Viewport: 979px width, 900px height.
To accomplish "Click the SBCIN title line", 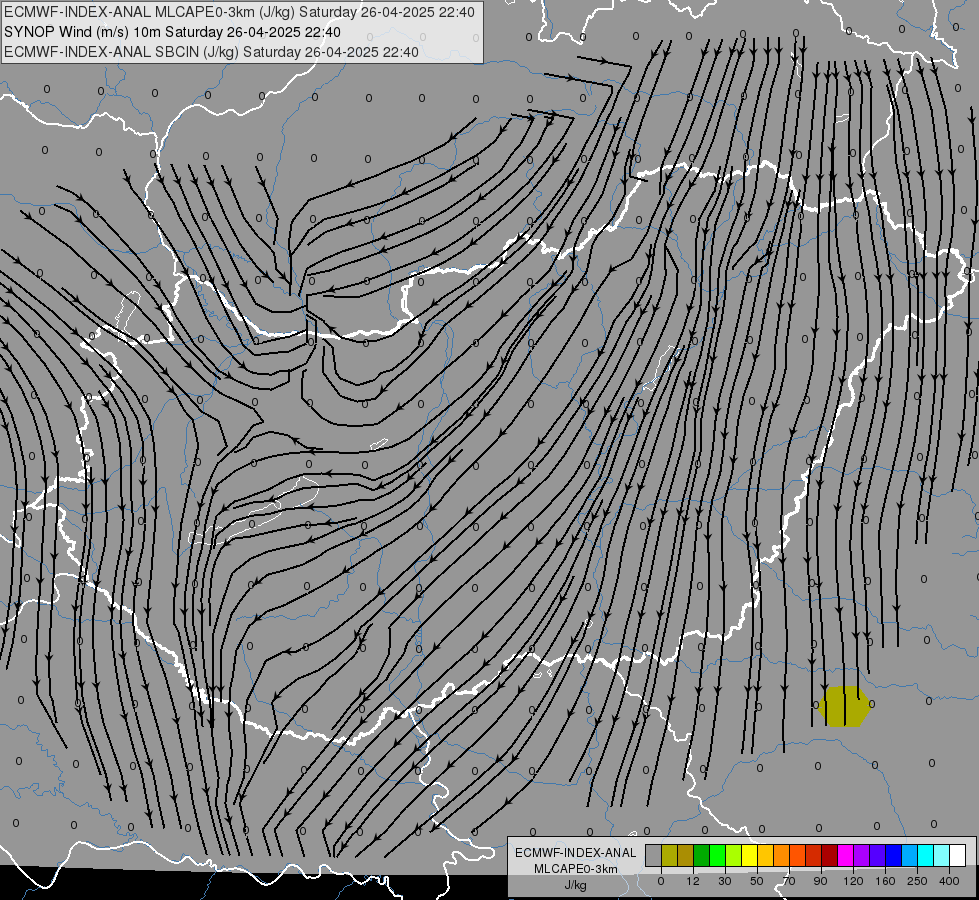I will pos(211,52).
